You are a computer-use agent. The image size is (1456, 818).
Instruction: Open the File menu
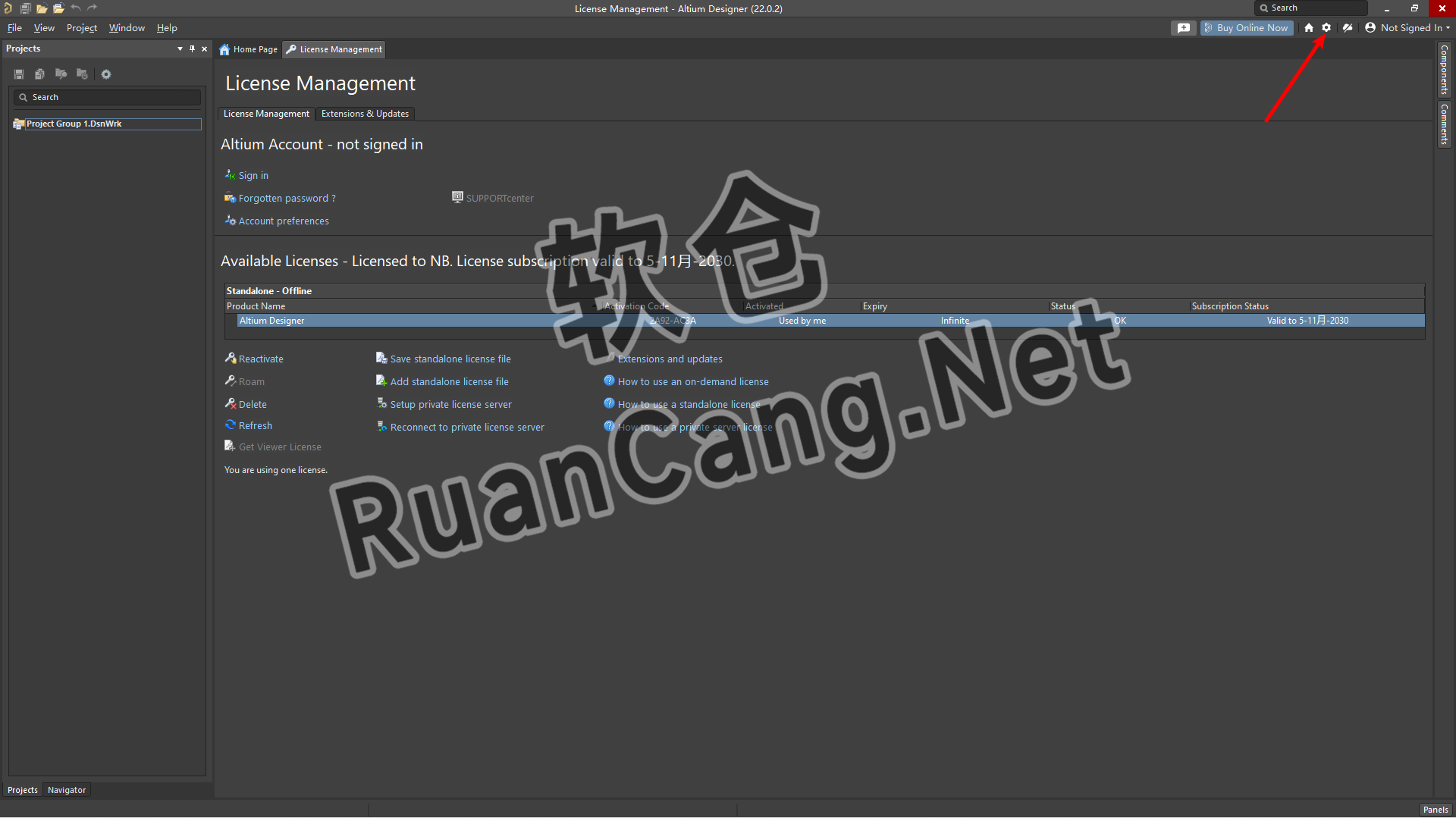point(14,28)
